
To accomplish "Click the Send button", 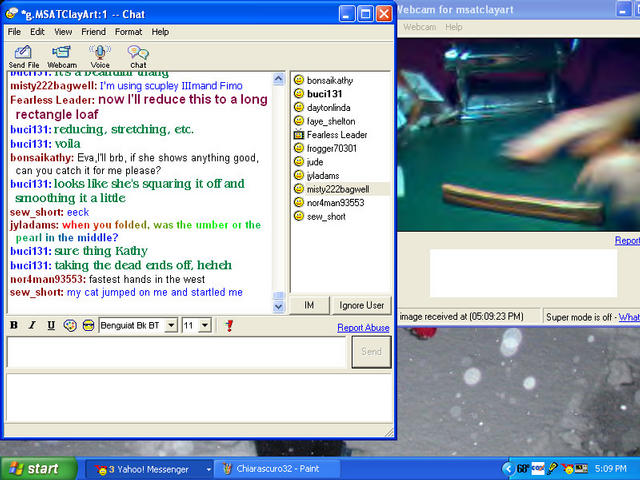I will coord(371,351).
